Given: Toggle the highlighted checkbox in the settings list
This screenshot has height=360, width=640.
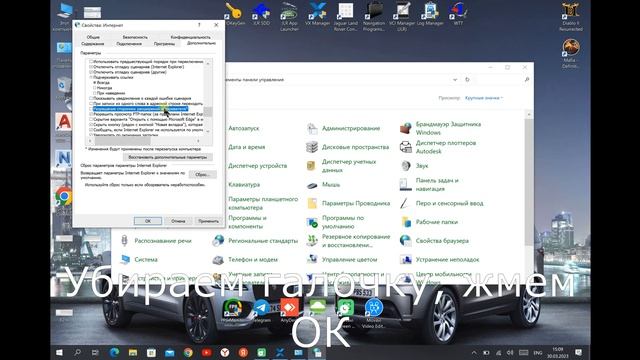Looking at the screenshot, I should coord(91,109).
